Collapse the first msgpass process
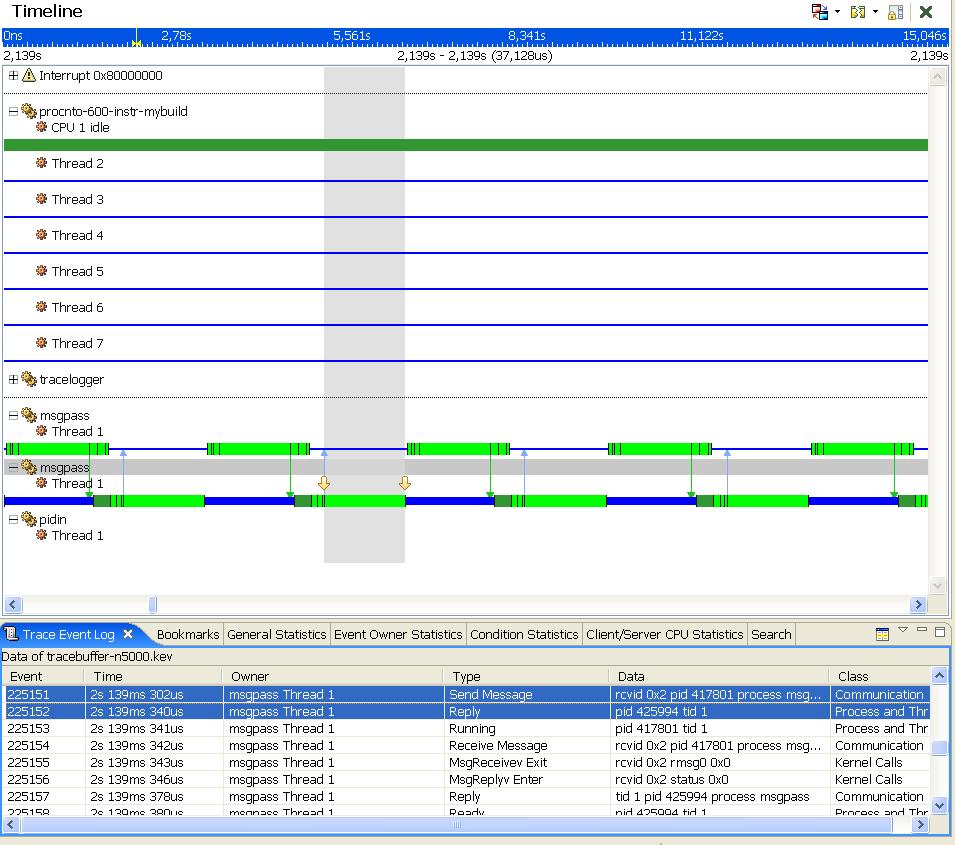The width and height of the screenshot is (955, 845). click(13, 415)
